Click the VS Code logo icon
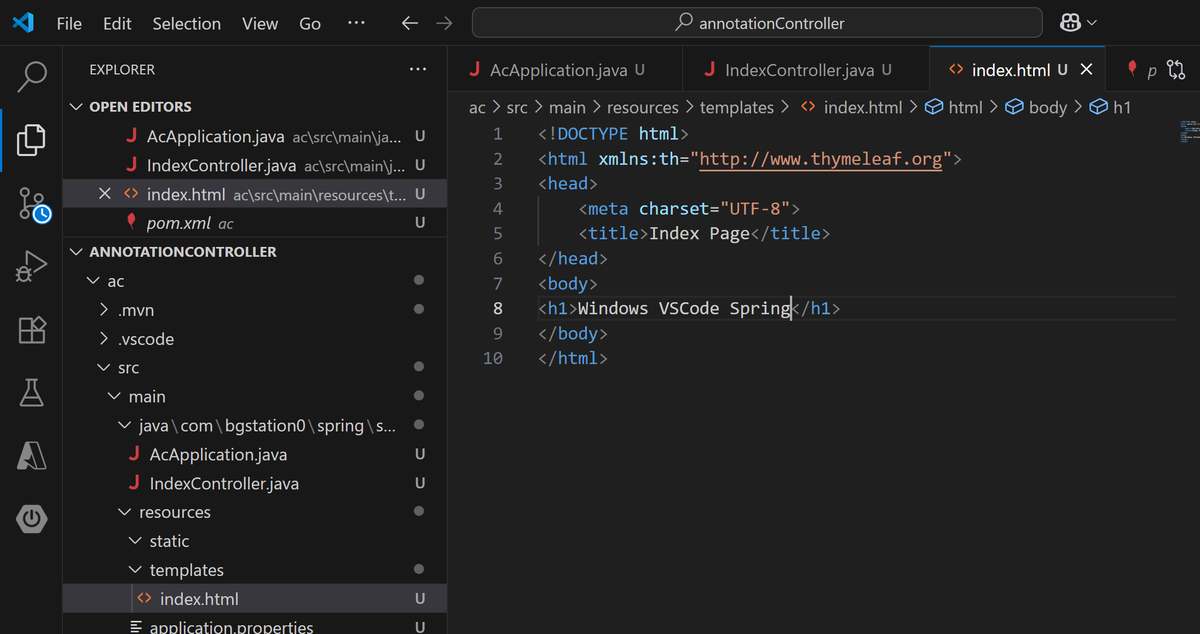This screenshot has width=1200, height=634. [x=24, y=23]
